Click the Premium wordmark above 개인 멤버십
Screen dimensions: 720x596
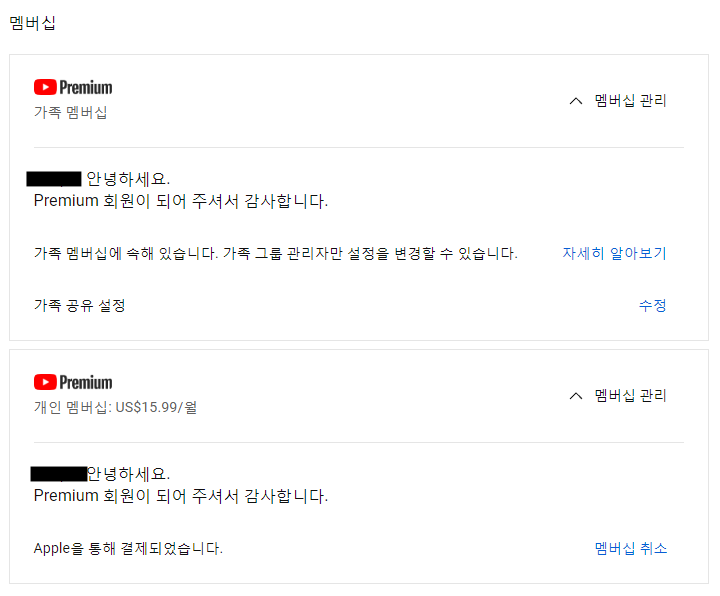click(x=86, y=382)
